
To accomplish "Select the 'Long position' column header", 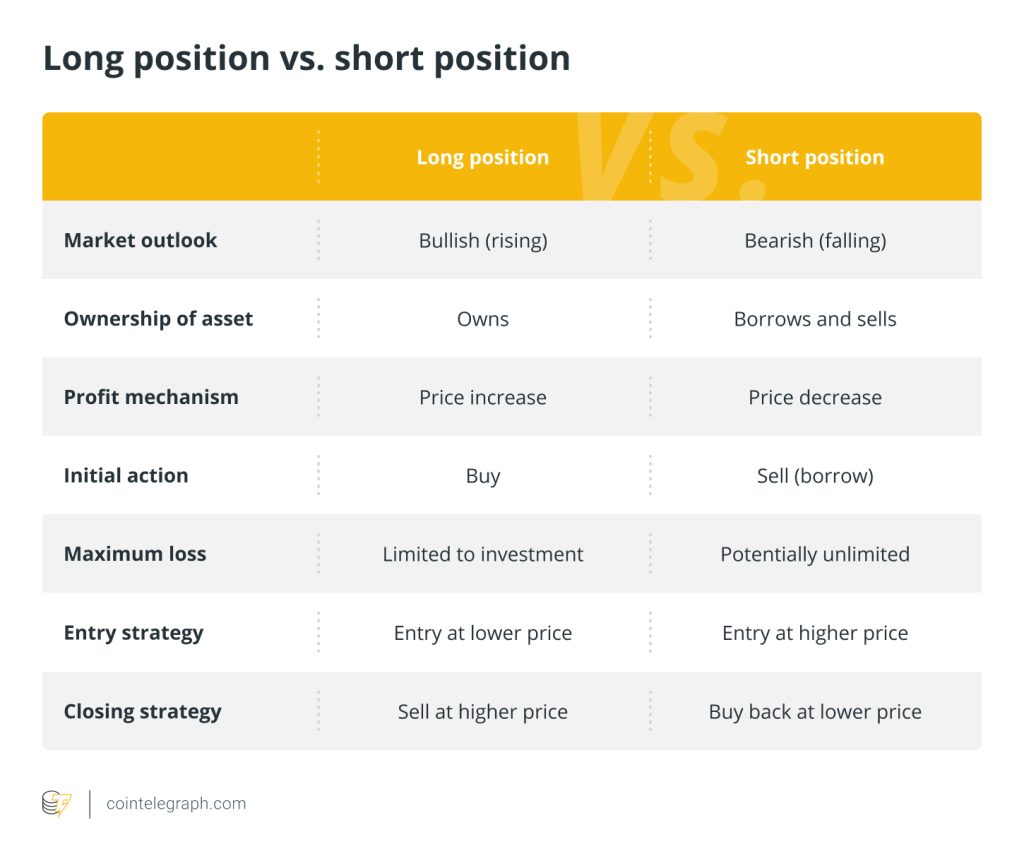I will pyautogui.click(x=483, y=157).
